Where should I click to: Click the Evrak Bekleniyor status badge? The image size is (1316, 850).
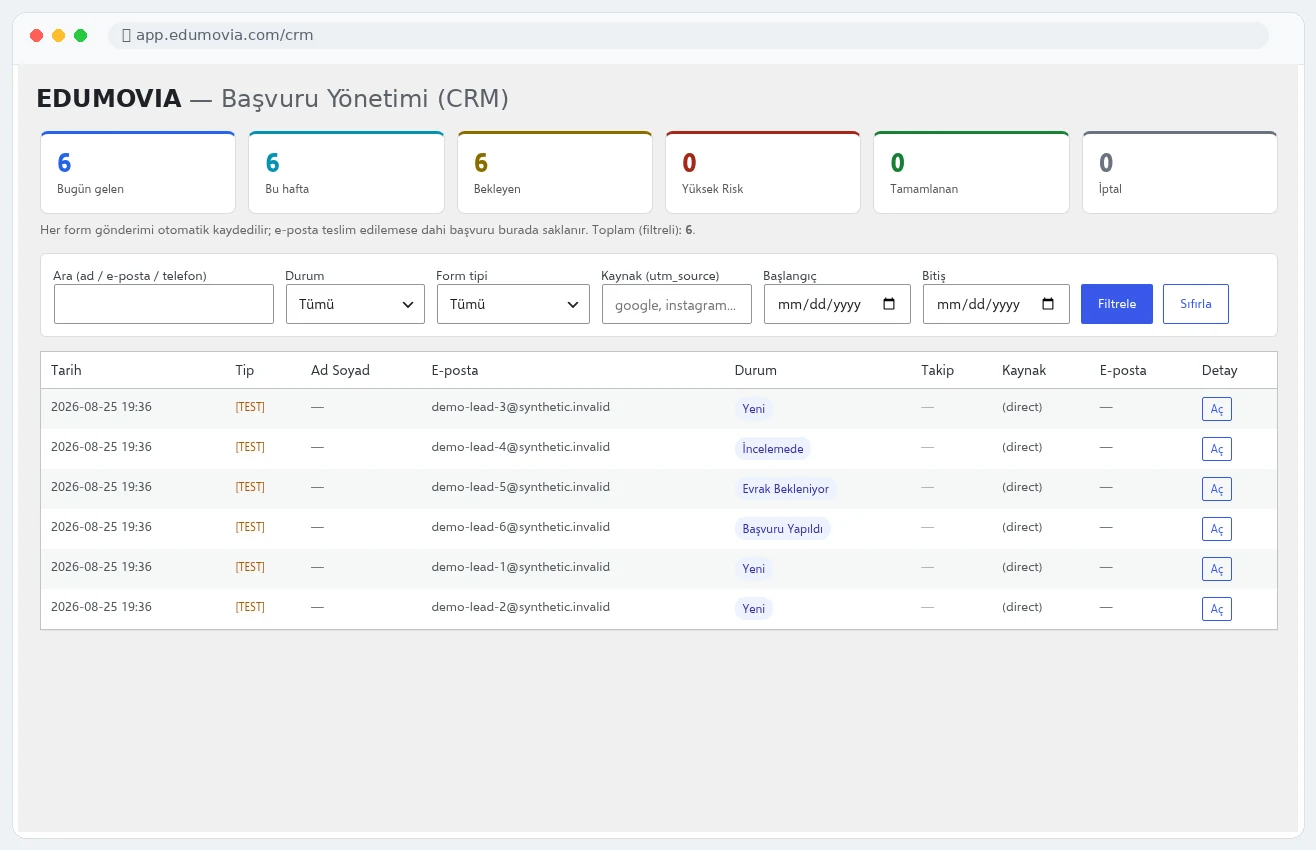pos(786,489)
